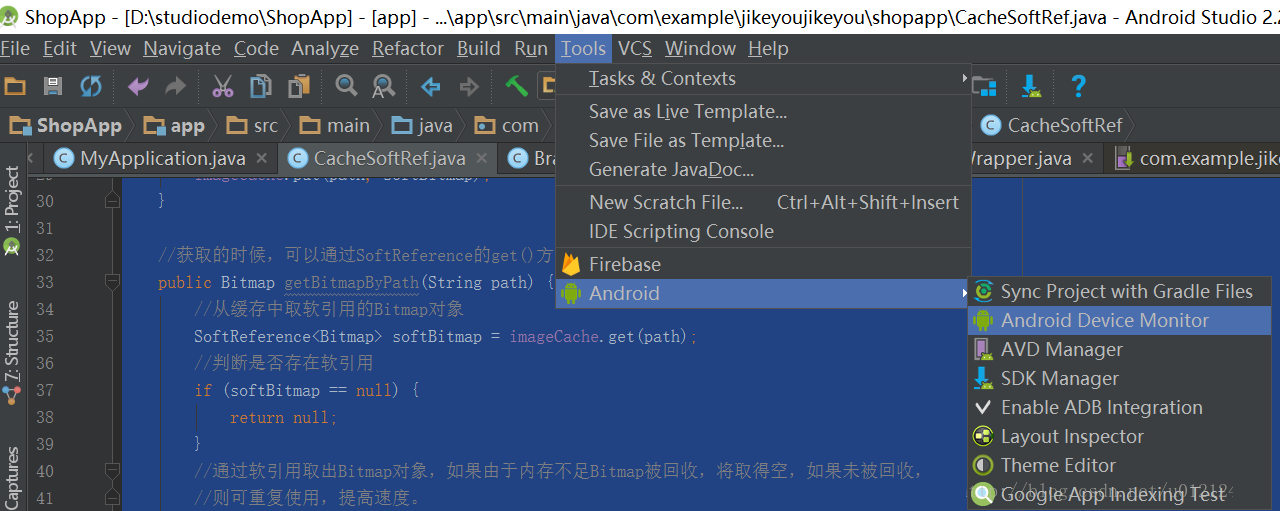Collapse the comment fold at line 40
This screenshot has height=511, width=1280.
pos(113,470)
